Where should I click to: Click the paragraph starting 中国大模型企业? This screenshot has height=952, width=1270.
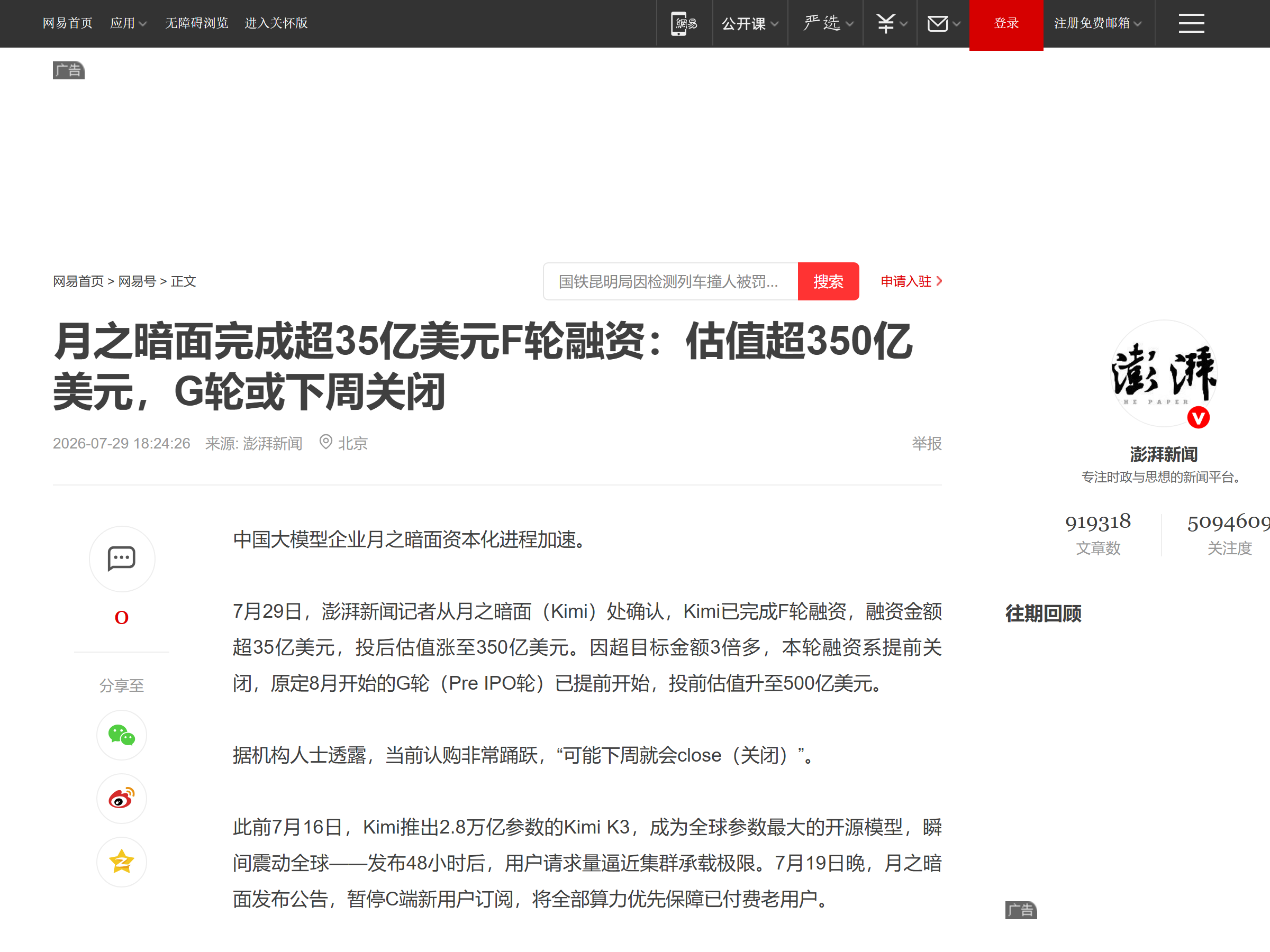[411, 539]
